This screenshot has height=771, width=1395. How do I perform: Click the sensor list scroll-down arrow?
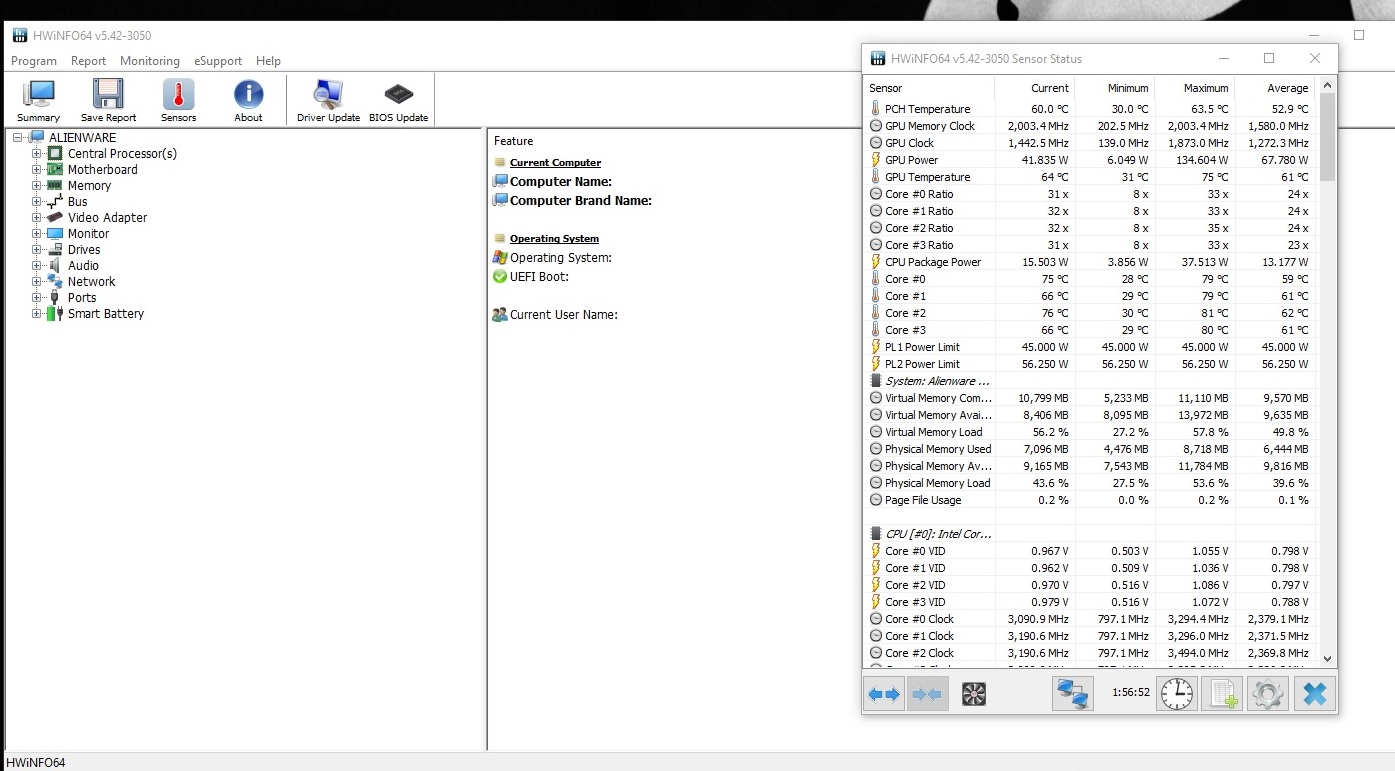(1327, 658)
